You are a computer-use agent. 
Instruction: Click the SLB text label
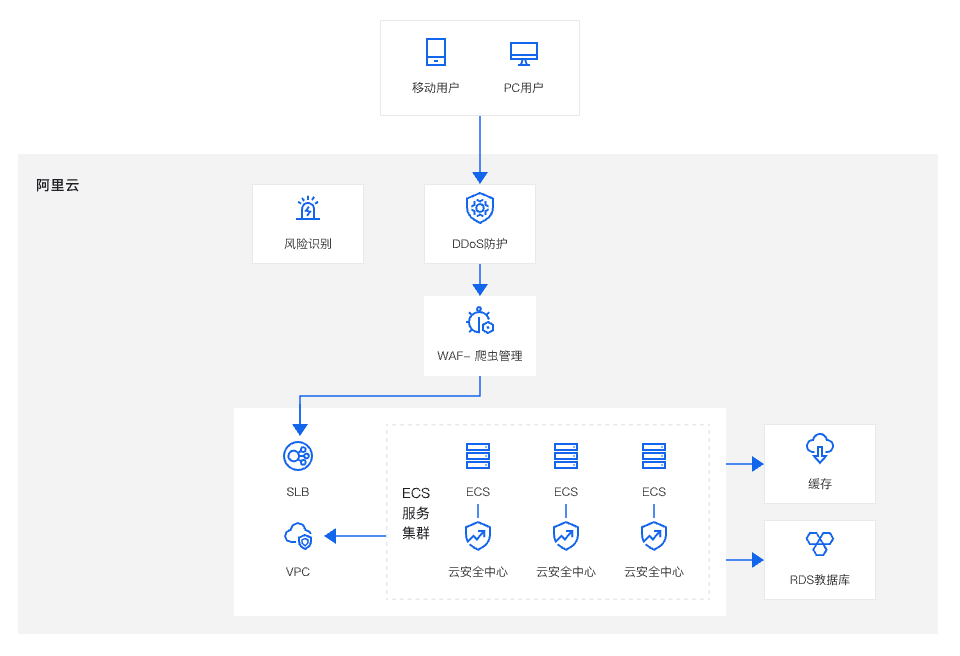click(298, 492)
